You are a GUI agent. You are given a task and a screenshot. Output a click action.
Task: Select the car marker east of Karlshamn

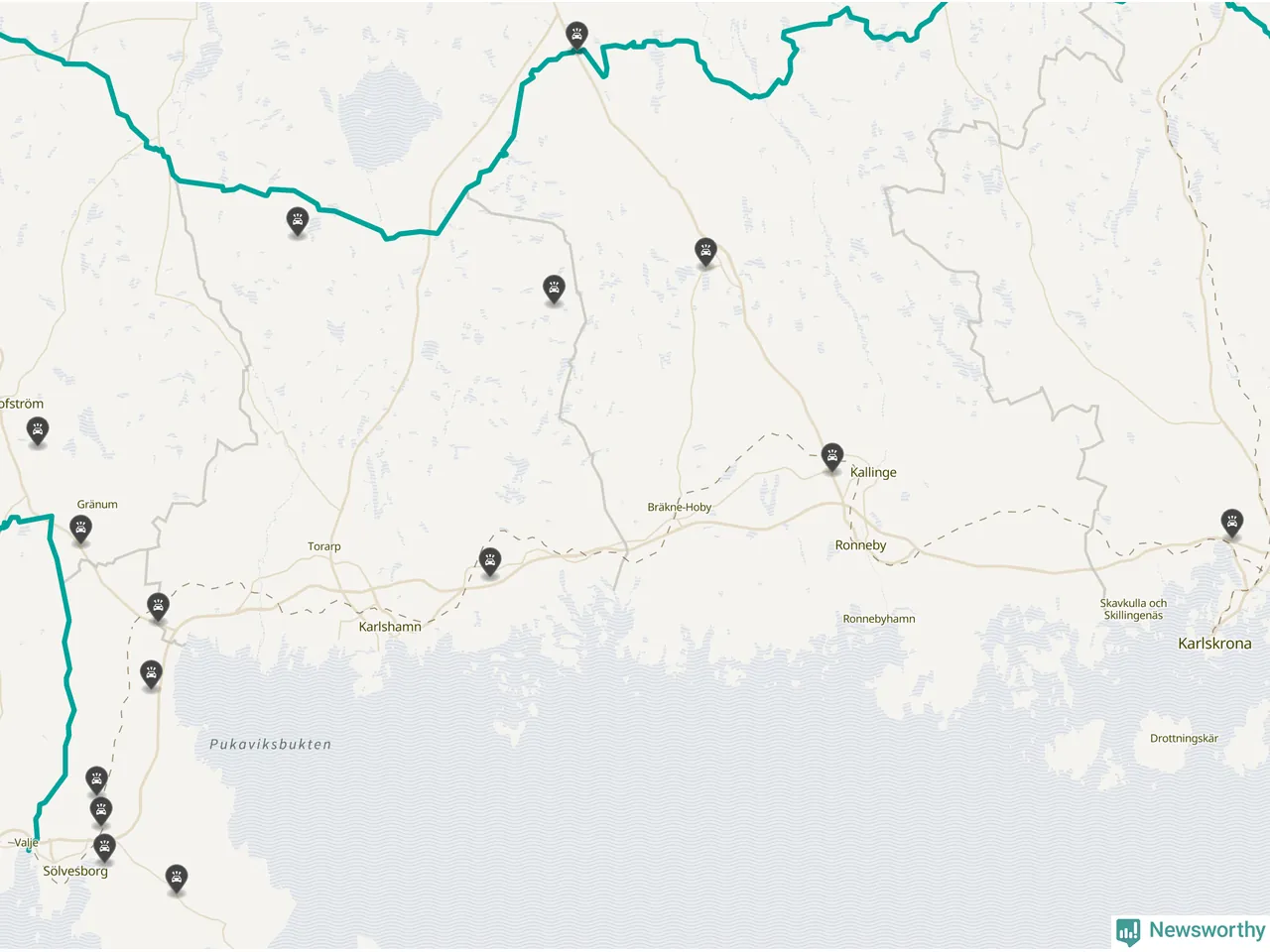point(490,561)
